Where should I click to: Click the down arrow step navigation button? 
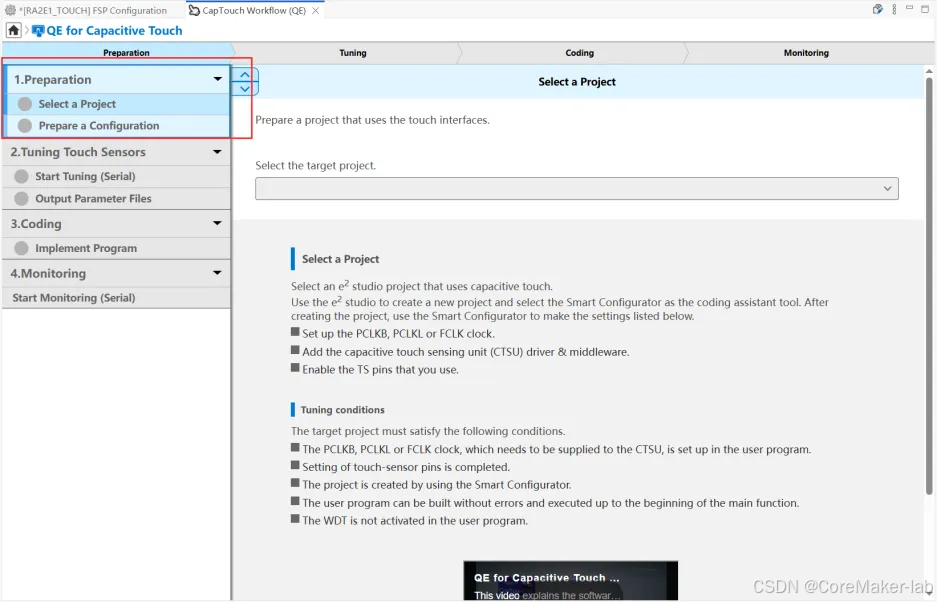coord(244,89)
